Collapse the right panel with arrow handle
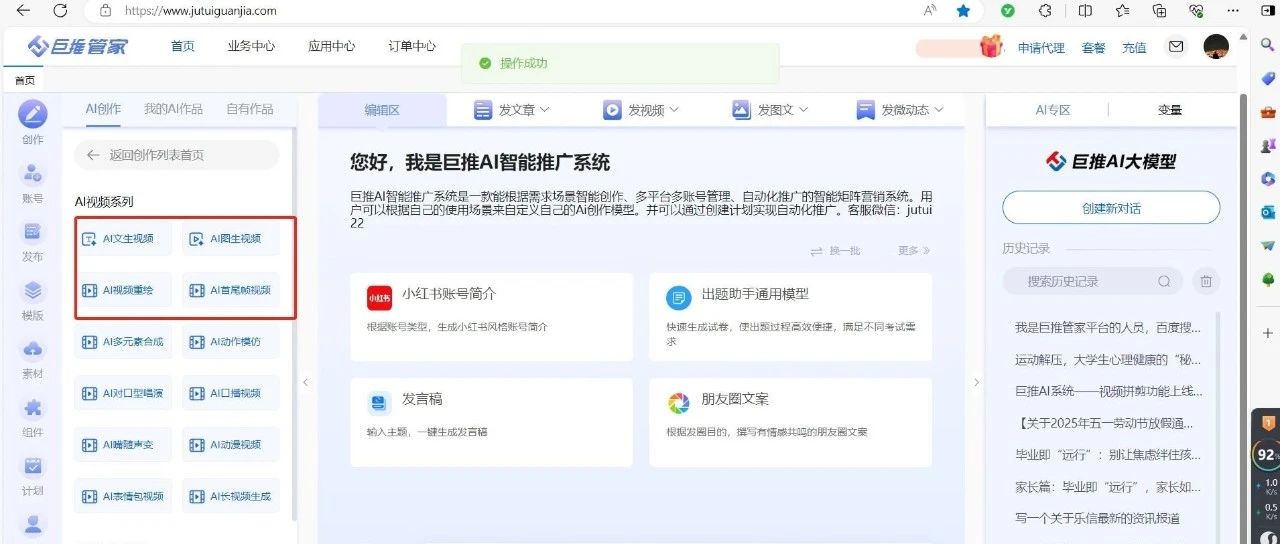1280x544 pixels. 977,382
